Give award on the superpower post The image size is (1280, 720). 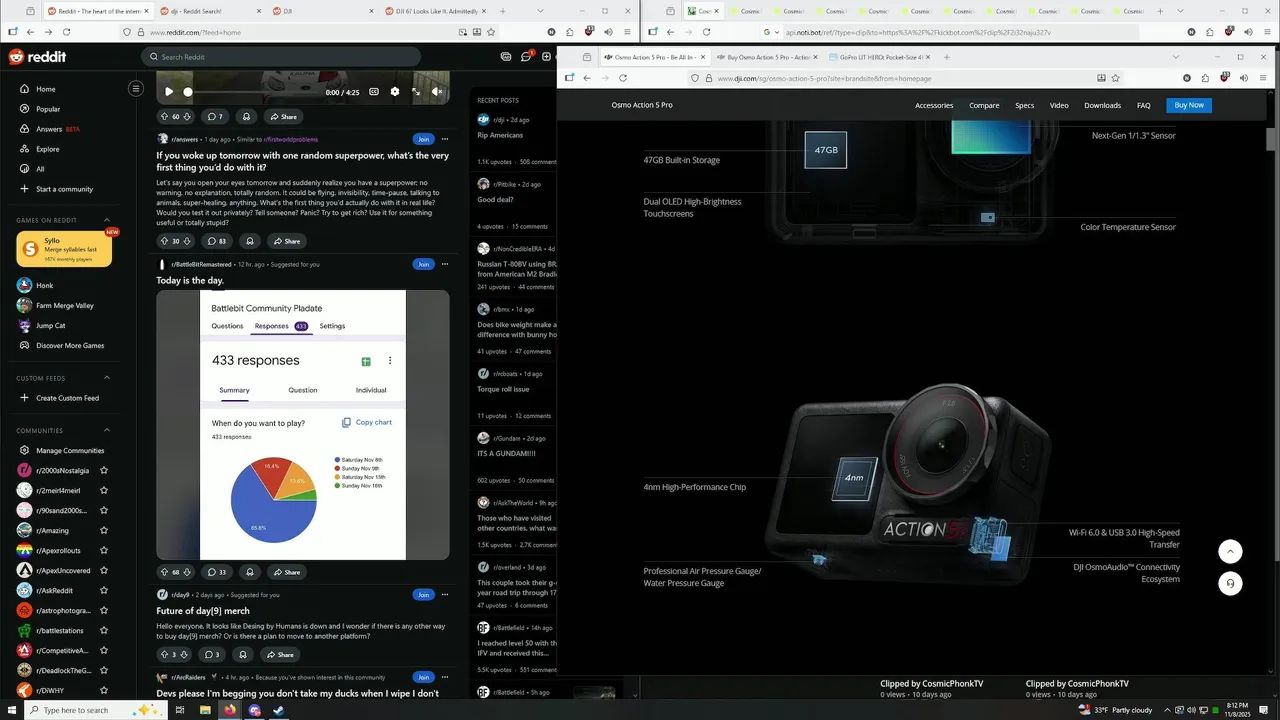coord(249,241)
